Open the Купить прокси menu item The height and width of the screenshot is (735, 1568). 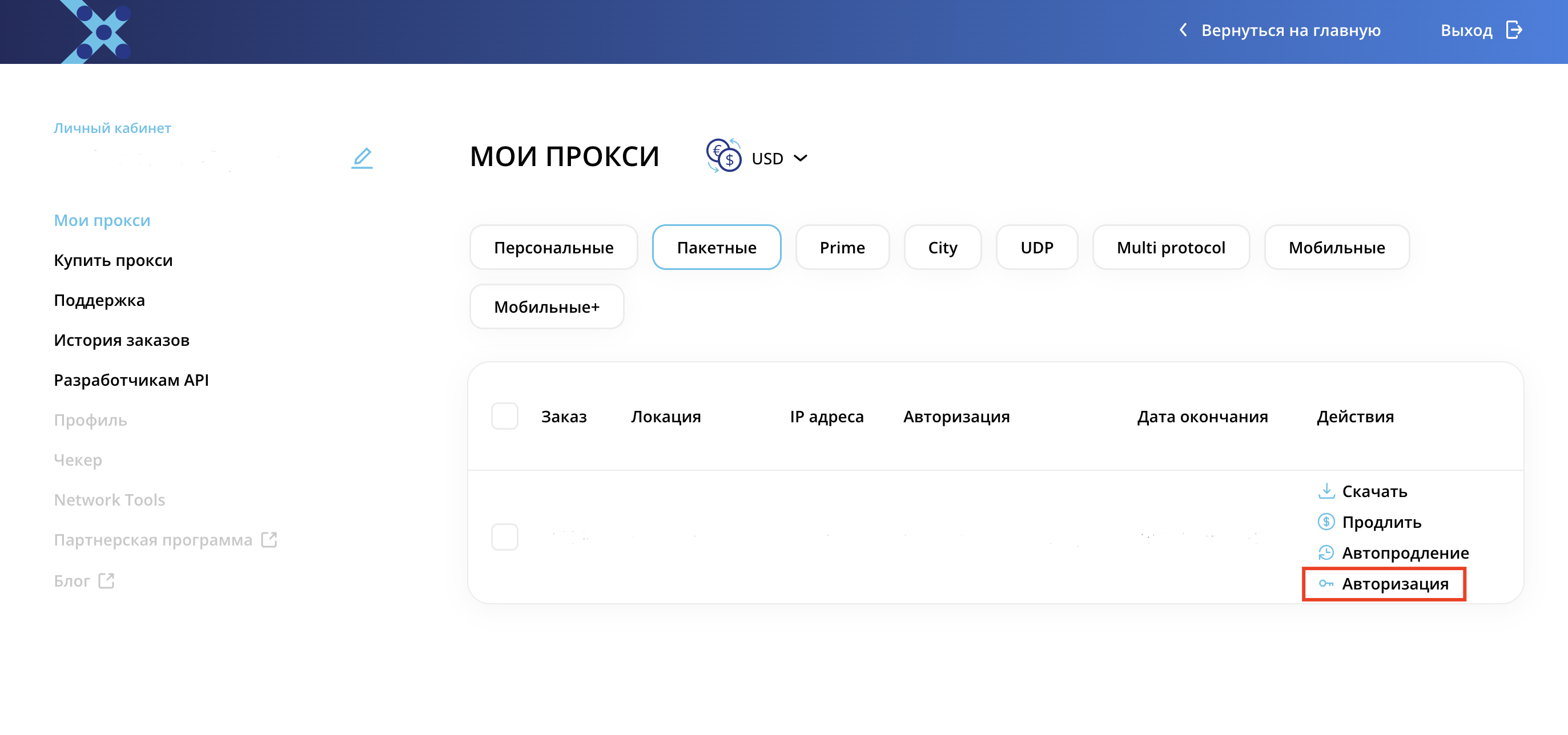click(113, 260)
